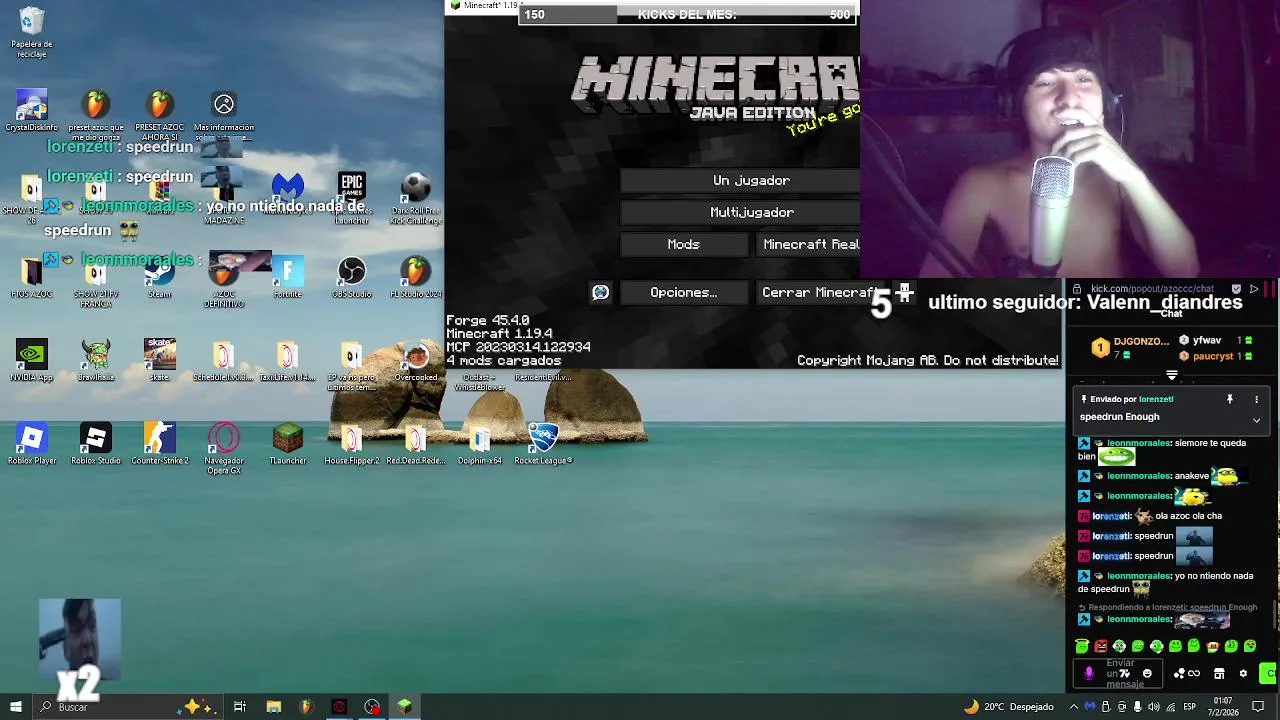Open File Explorer from the taskbar
Screen dimensions: 1280x720
273,707
